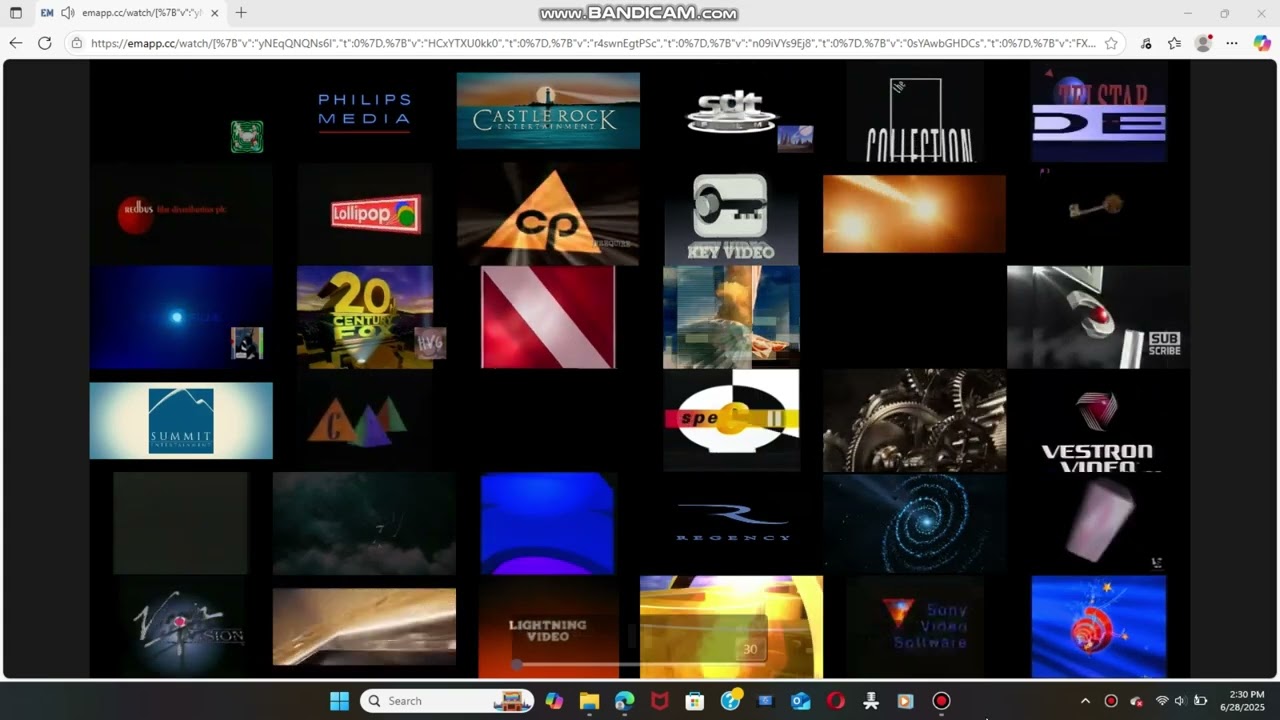The width and height of the screenshot is (1280, 720).
Task: Open the browser extensions menu
Action: pyautogui.click(x=1146, y=43)
